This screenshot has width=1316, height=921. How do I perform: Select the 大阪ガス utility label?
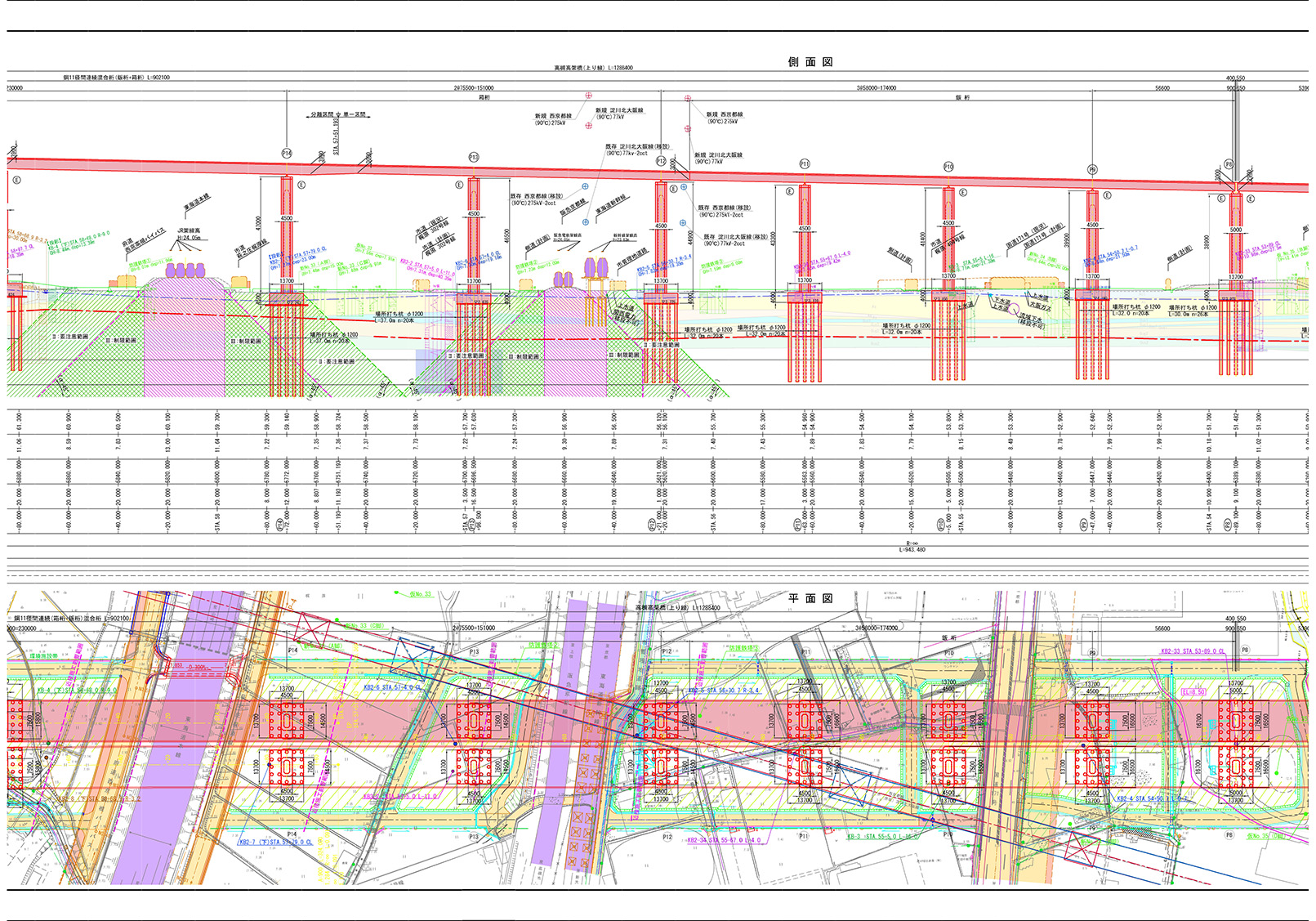pos(1040,306)
